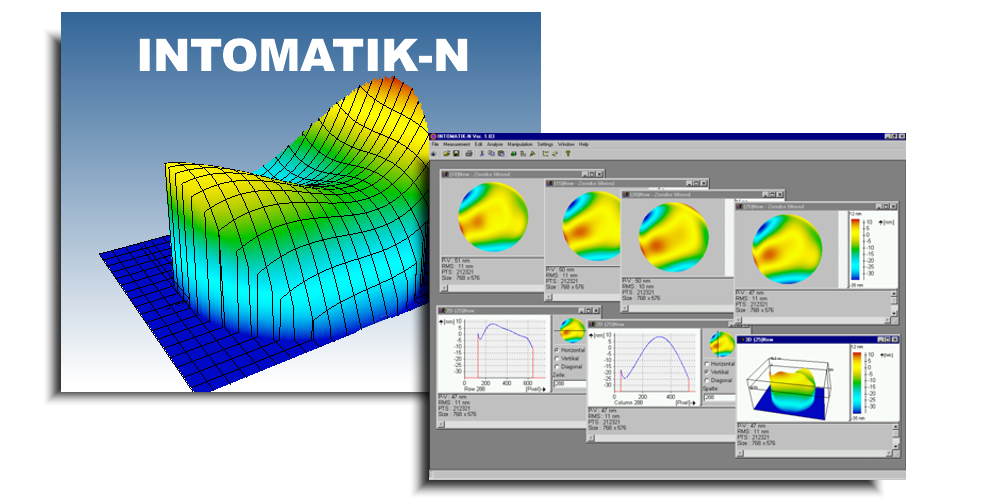The height and width of the screenshot is (500, 1000).
Task: Open the File menu
Action: [x=435, y=144]
